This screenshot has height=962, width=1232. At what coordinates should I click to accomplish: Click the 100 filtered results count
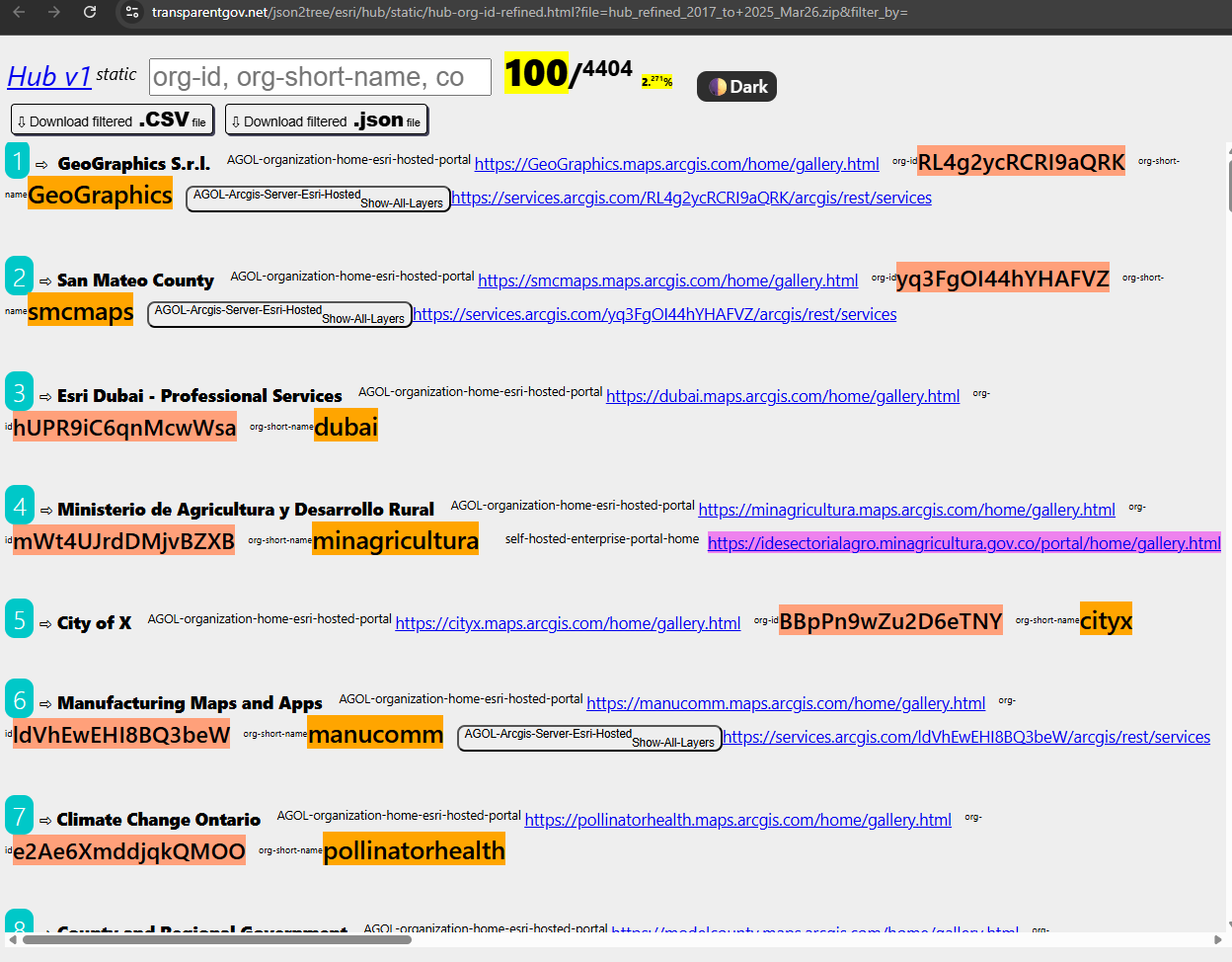536,73
